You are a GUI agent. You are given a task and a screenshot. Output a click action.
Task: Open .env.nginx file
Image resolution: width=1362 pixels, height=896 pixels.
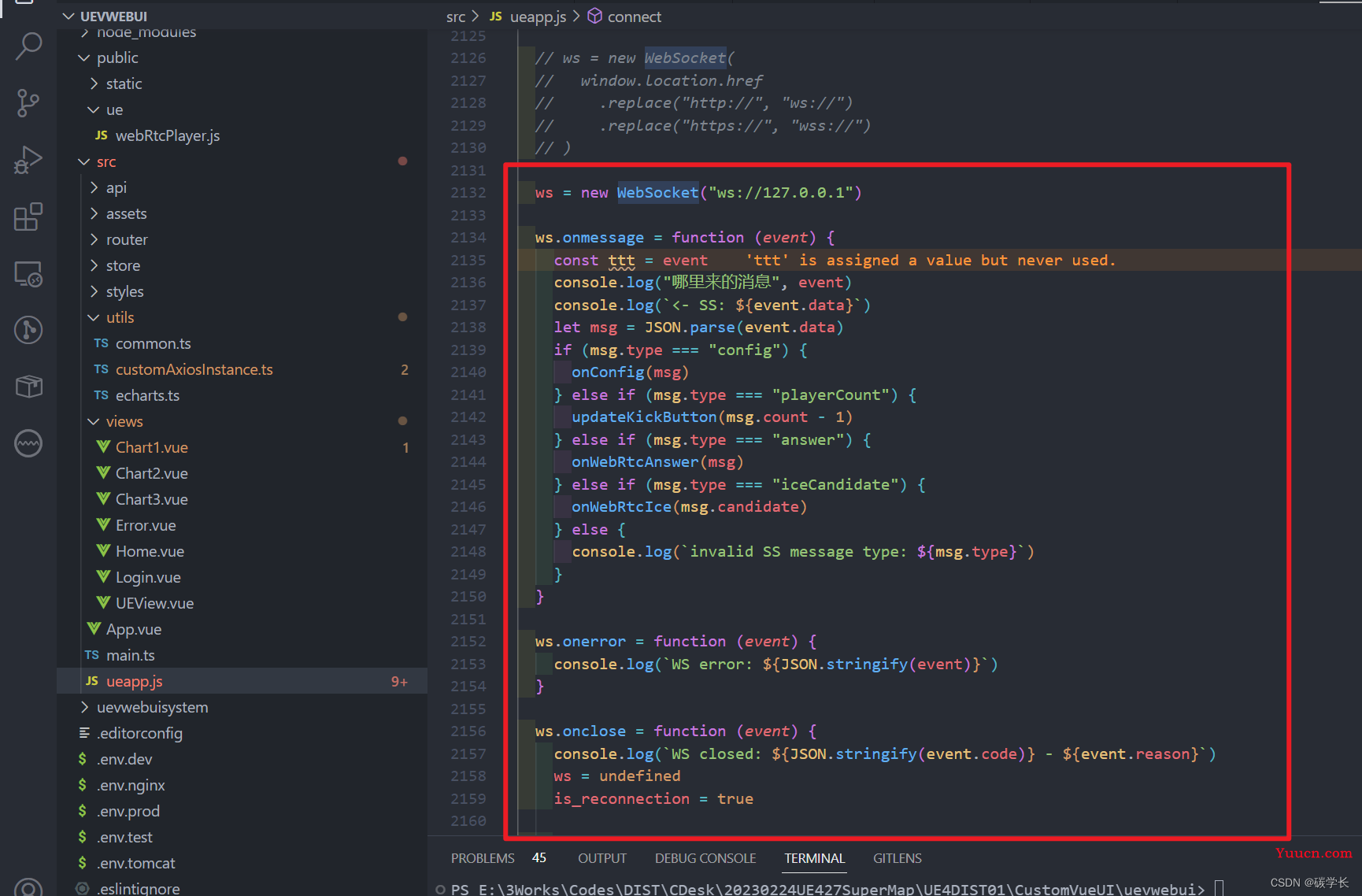[131, 785]
